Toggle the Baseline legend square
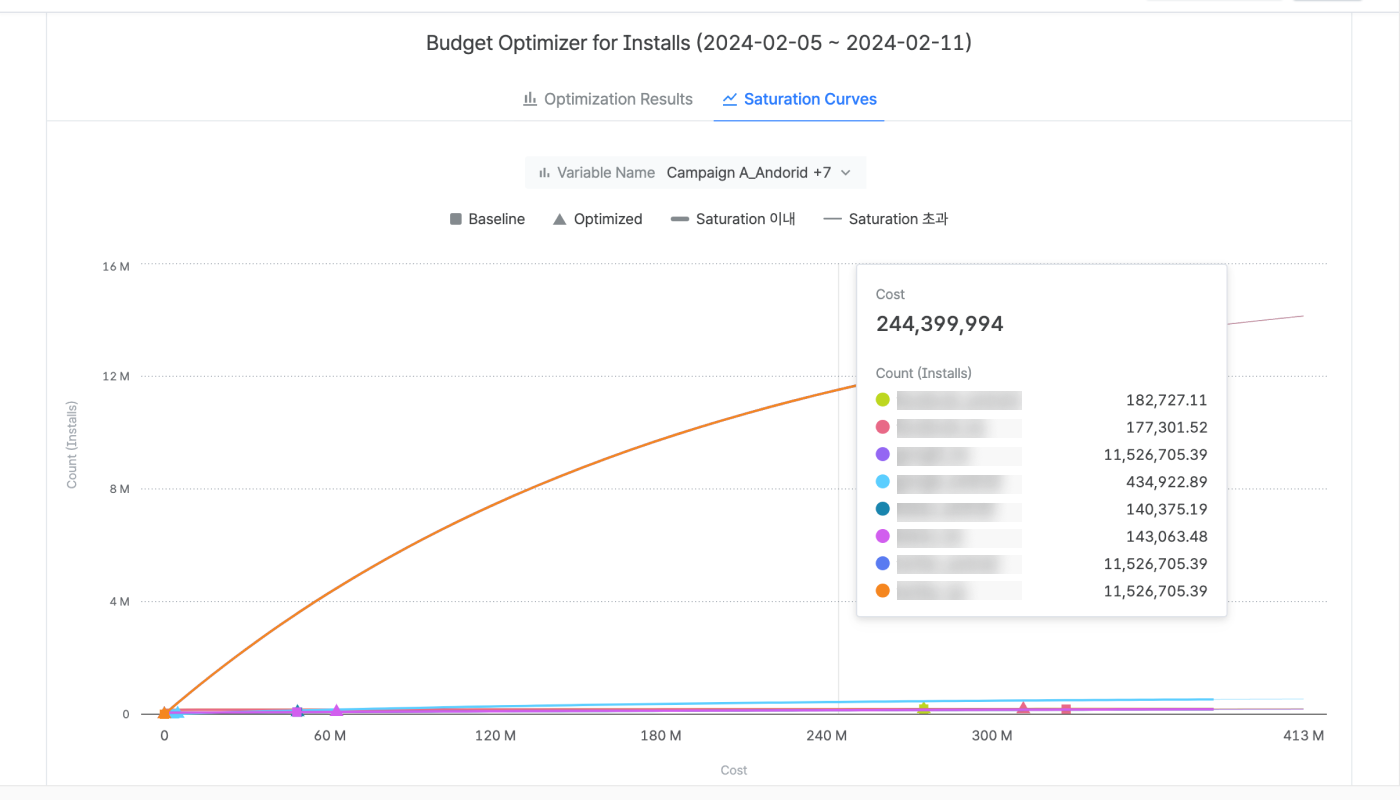 point(456,219)
